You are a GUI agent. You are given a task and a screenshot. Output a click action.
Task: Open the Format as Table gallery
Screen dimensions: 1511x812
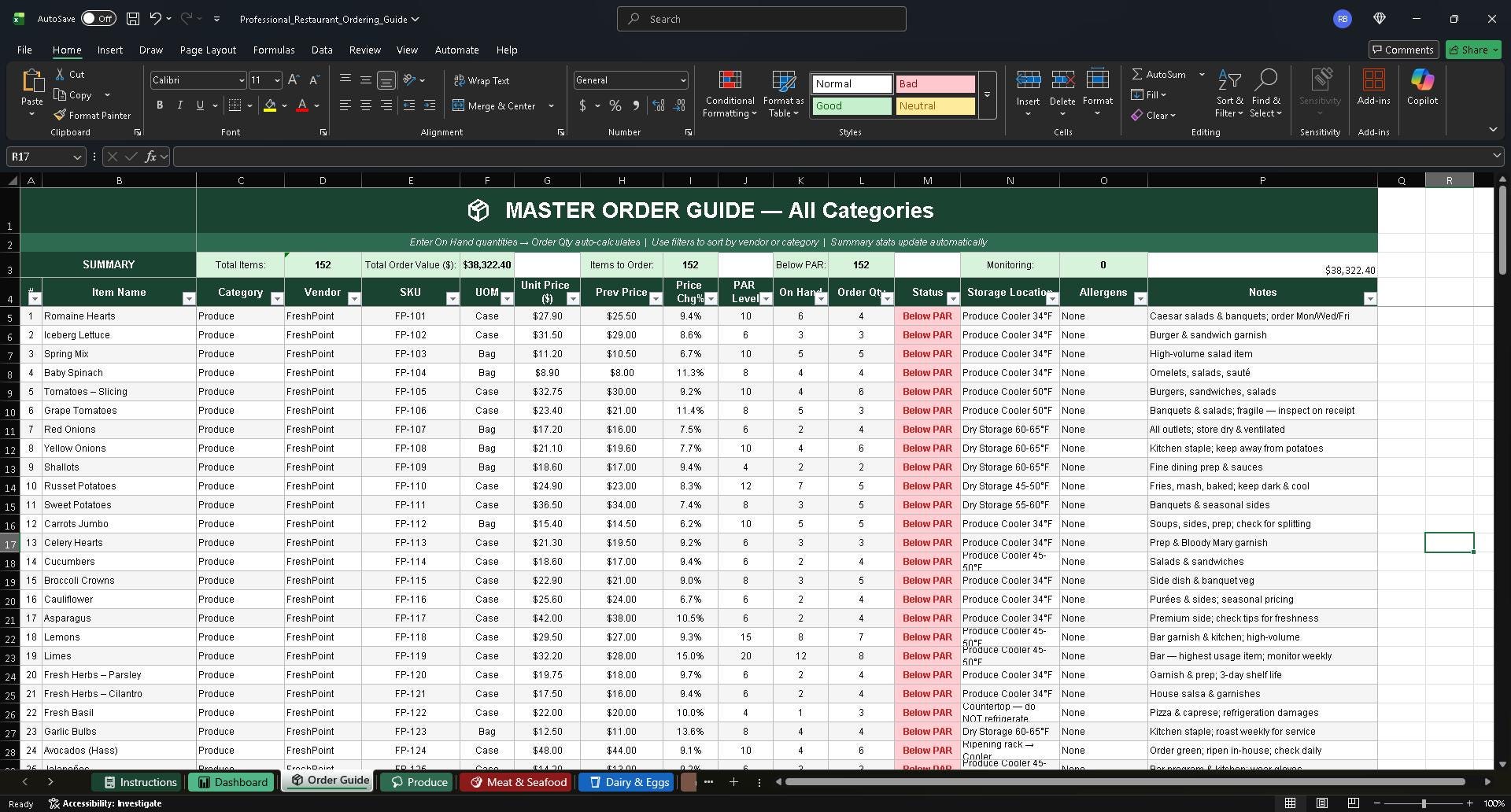tap(783, 94)
